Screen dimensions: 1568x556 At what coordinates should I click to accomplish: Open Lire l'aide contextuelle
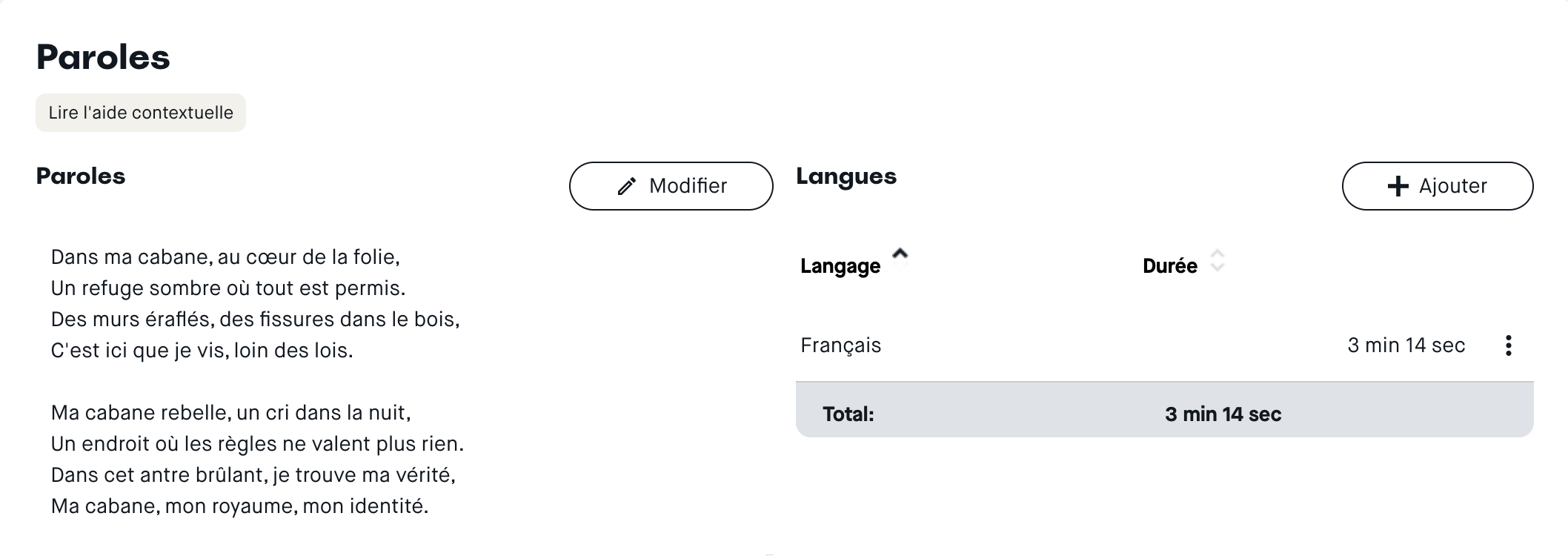141,113
